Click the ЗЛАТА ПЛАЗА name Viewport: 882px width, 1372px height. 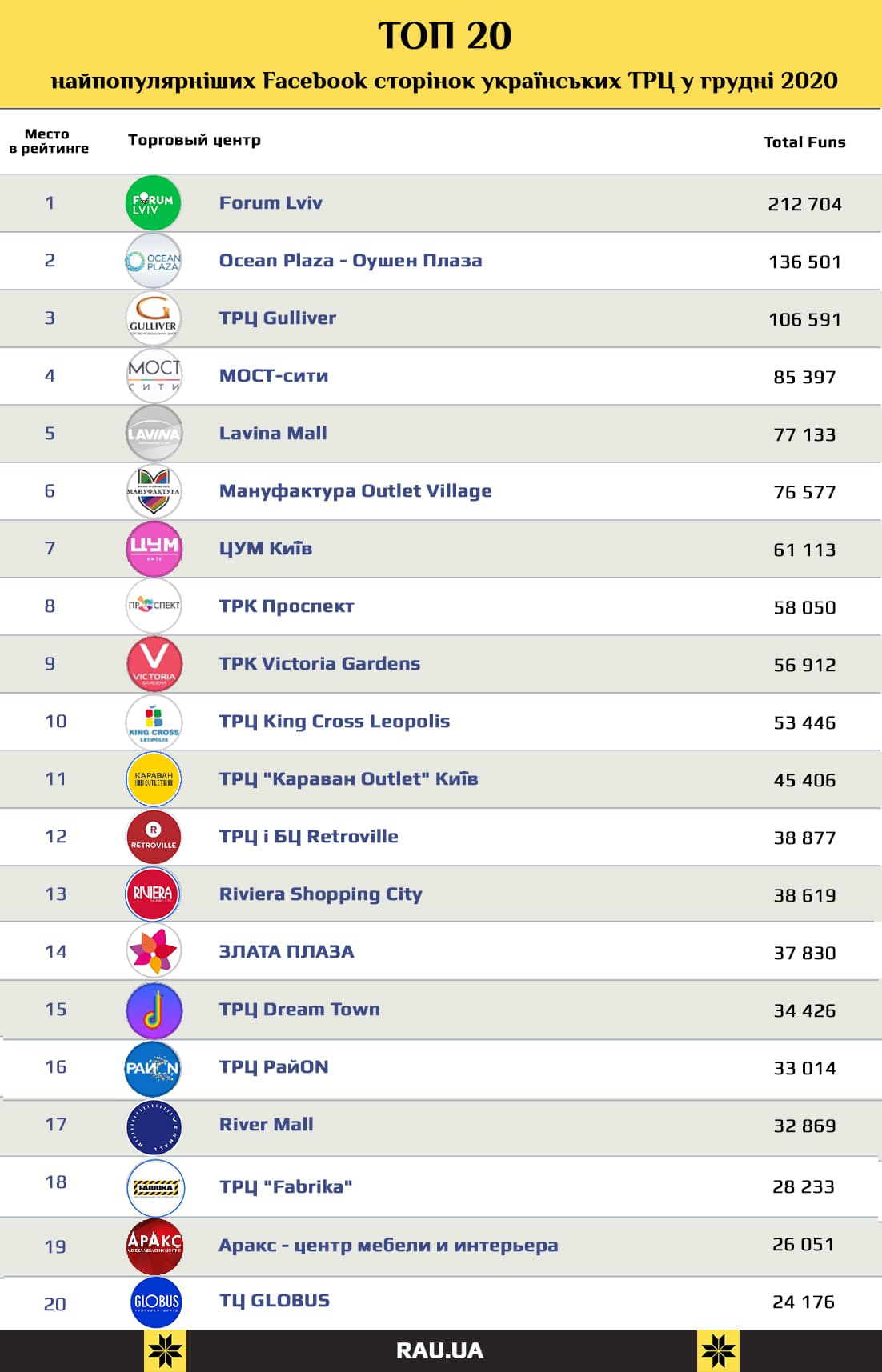[x=287, y=952]
